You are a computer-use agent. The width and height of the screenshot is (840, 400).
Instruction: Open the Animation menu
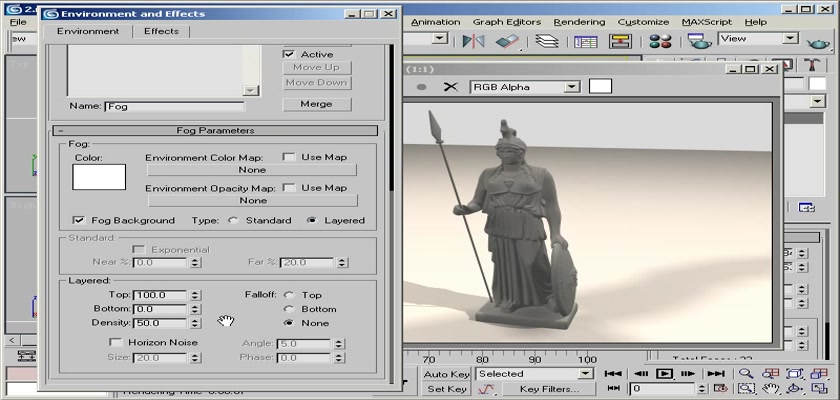(x=436, y=22)
